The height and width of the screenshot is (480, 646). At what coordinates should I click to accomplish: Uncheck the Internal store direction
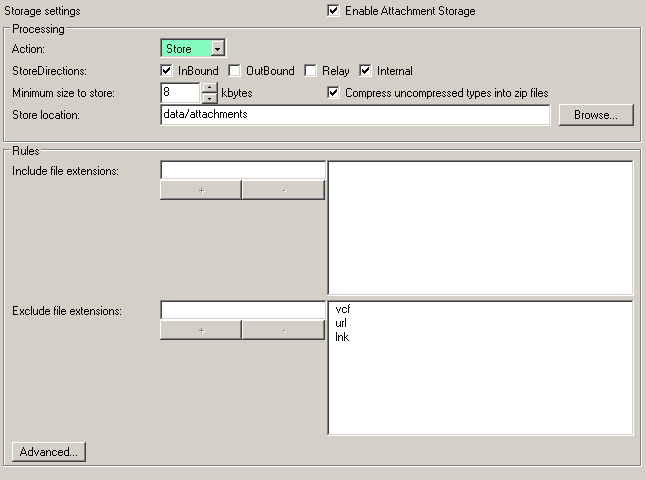(x=366, y=71)
